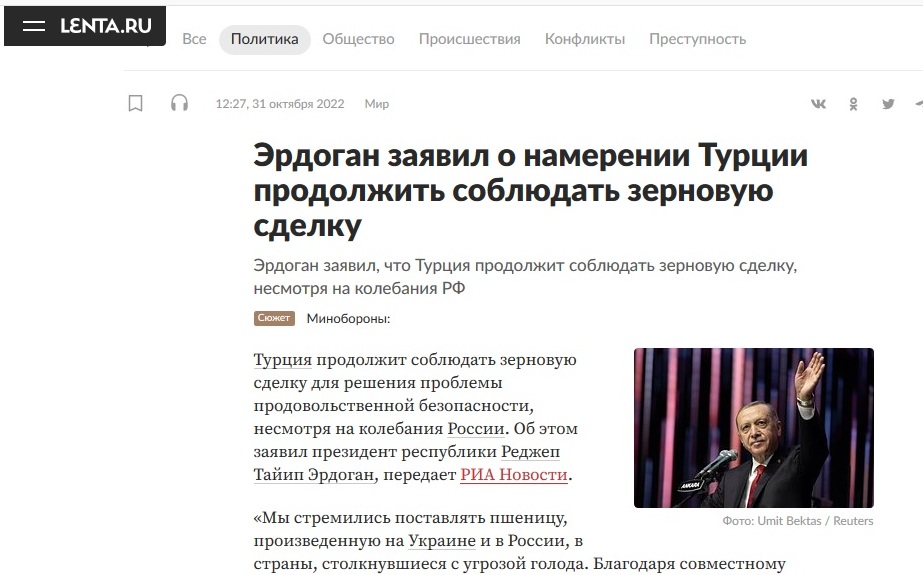
Task: Bookmark this article with the bookmark icon
Action: coord(135,104)
